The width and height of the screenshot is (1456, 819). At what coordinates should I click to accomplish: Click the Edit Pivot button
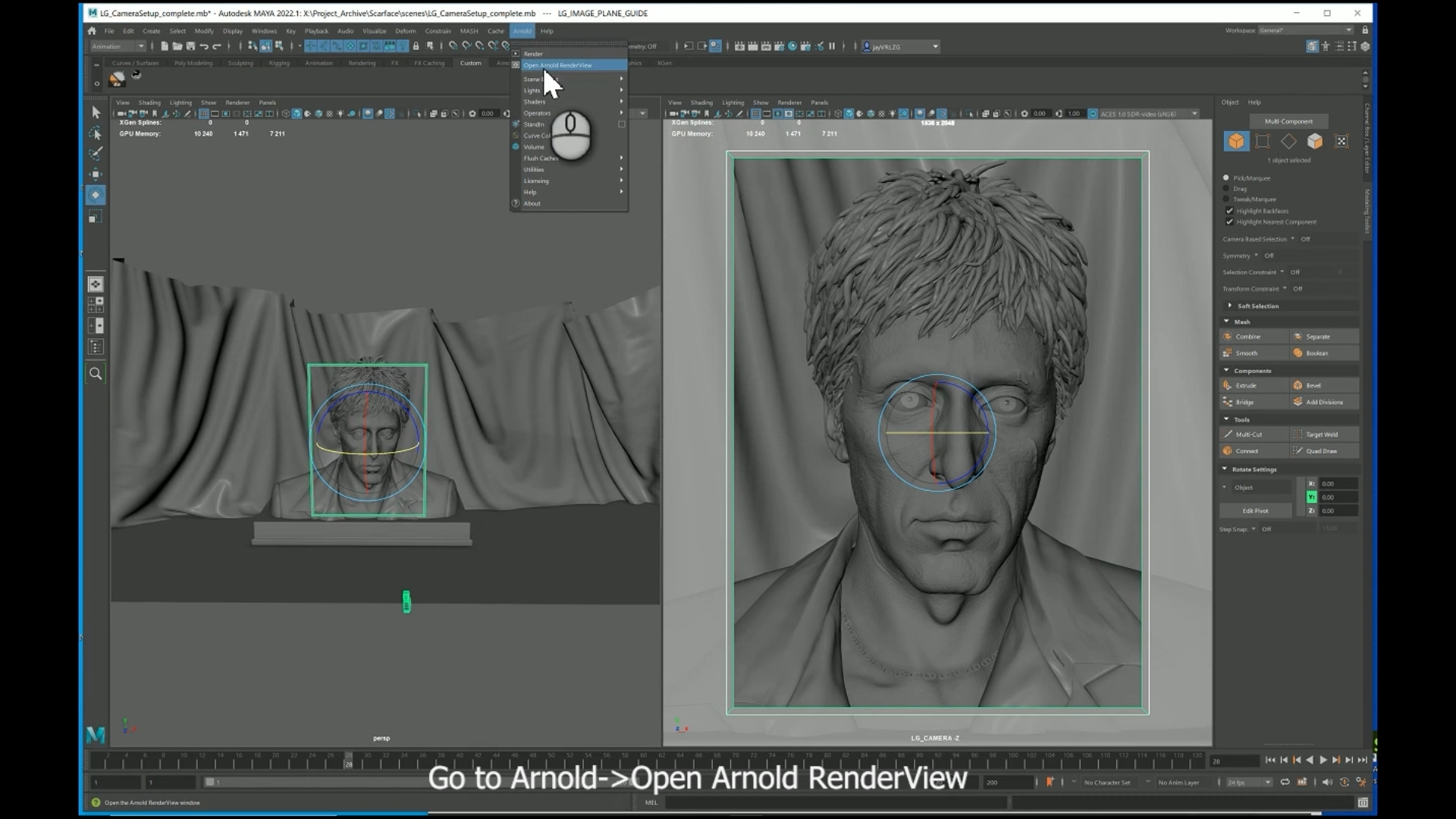[1255, 510]
